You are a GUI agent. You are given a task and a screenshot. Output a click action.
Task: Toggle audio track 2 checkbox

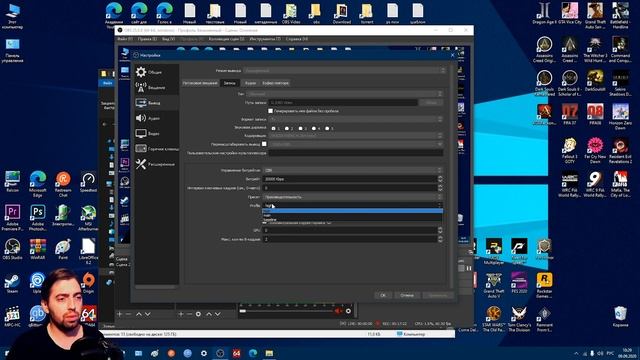[287, 128]
